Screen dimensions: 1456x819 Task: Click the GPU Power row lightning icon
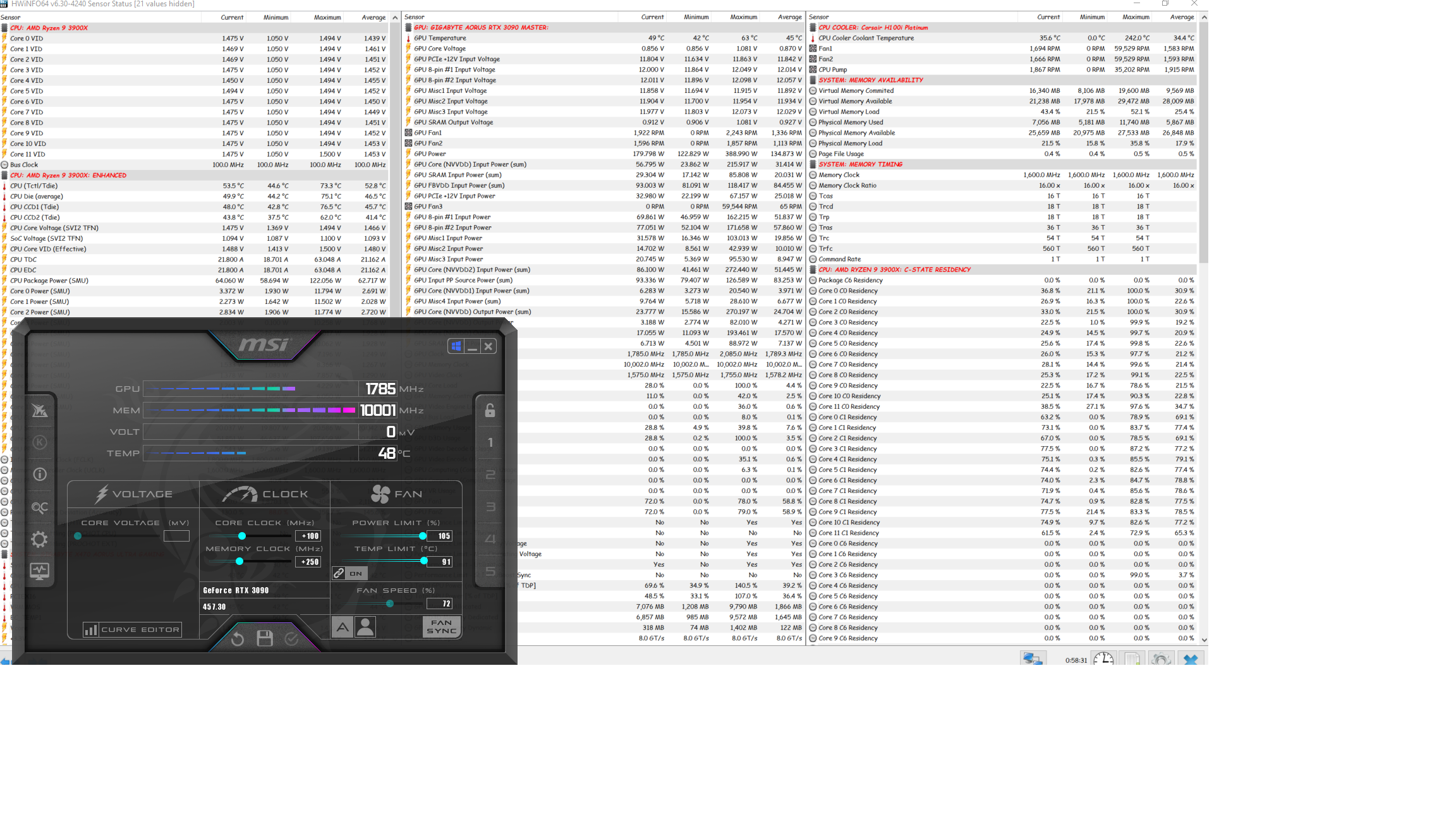(x=408, y=154)
